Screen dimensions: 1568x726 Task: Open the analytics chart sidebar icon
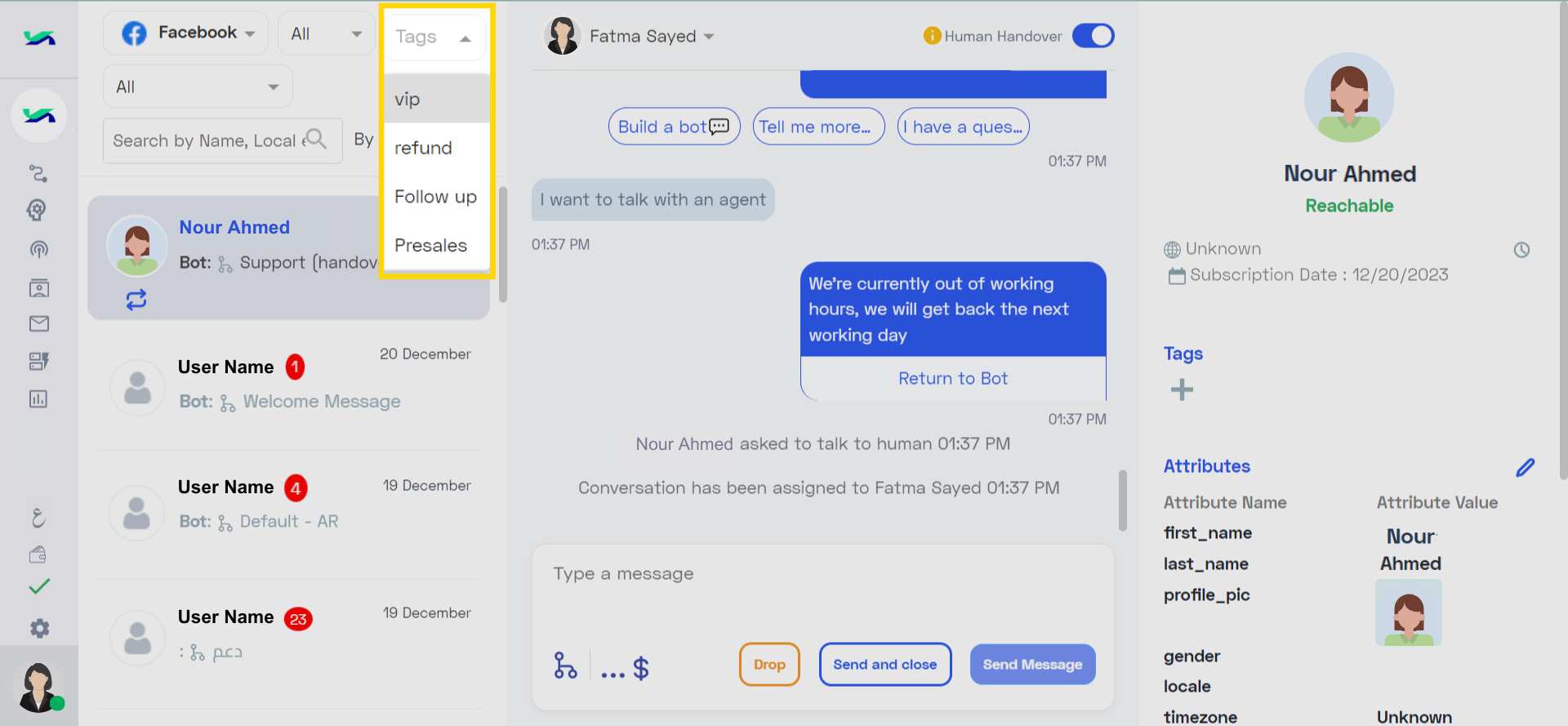pyautogui.click(x=38, y=399)
